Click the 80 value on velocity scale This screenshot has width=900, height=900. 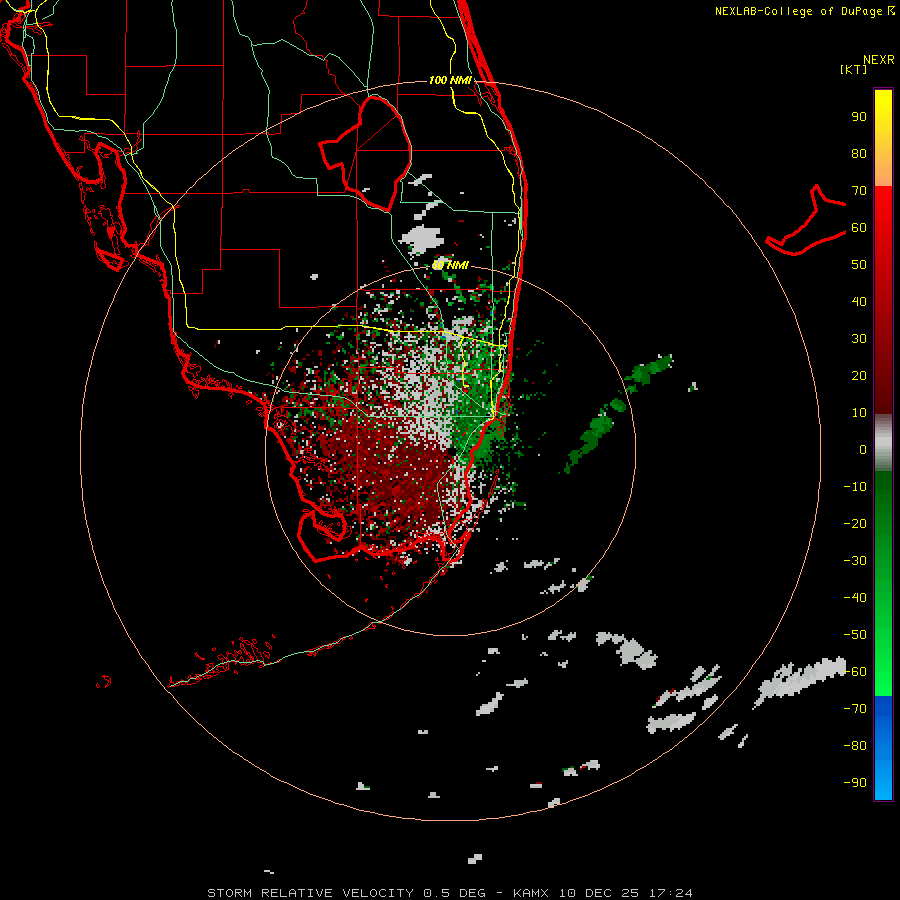coord(859,154)
